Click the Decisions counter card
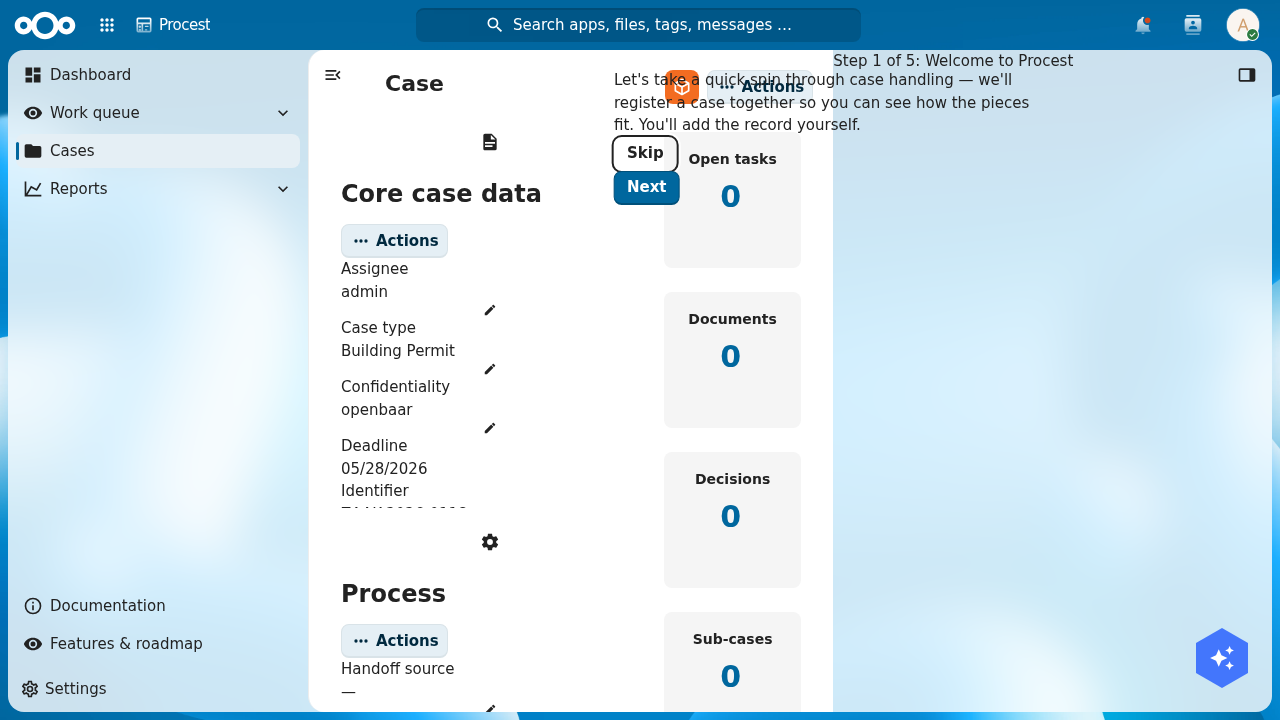The height and width of the screenshot is (720, 1280). 732,520
